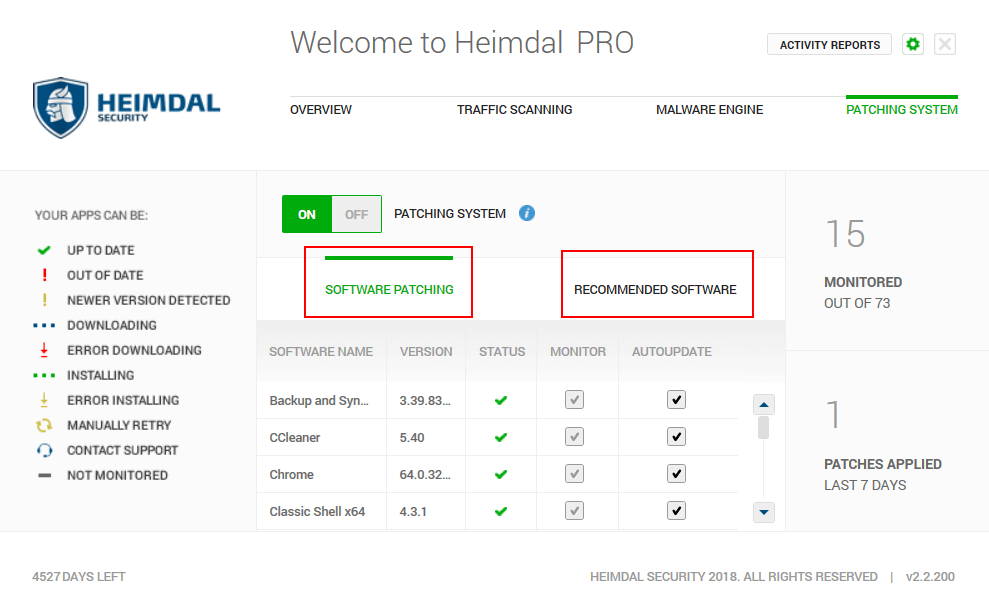989x612 pixels.
Task: Click the 15 monitored count
Action: point(845,234)
